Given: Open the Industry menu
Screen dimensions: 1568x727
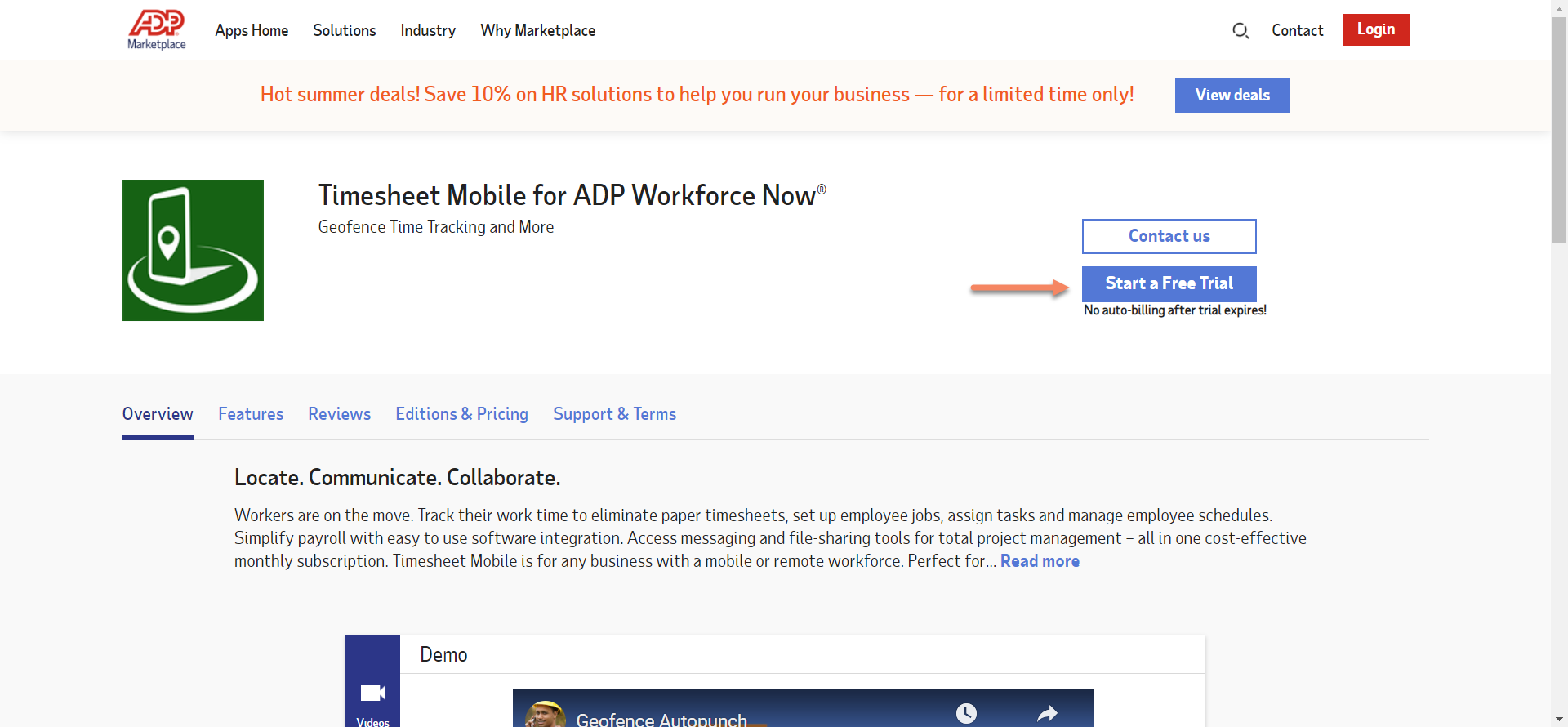Looking at the screenshot, I should click(x=428, y=30).
